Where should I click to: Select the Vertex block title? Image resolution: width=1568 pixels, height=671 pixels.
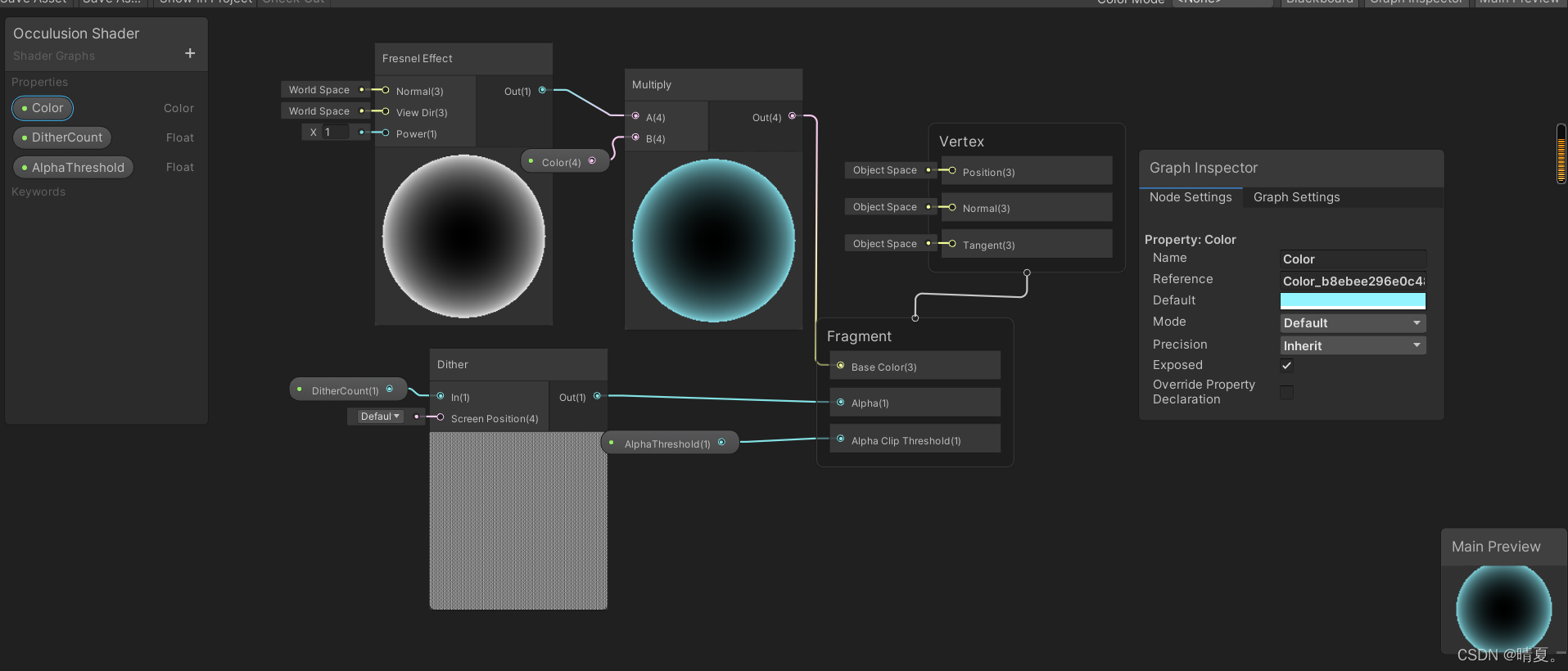pos(961,142)
